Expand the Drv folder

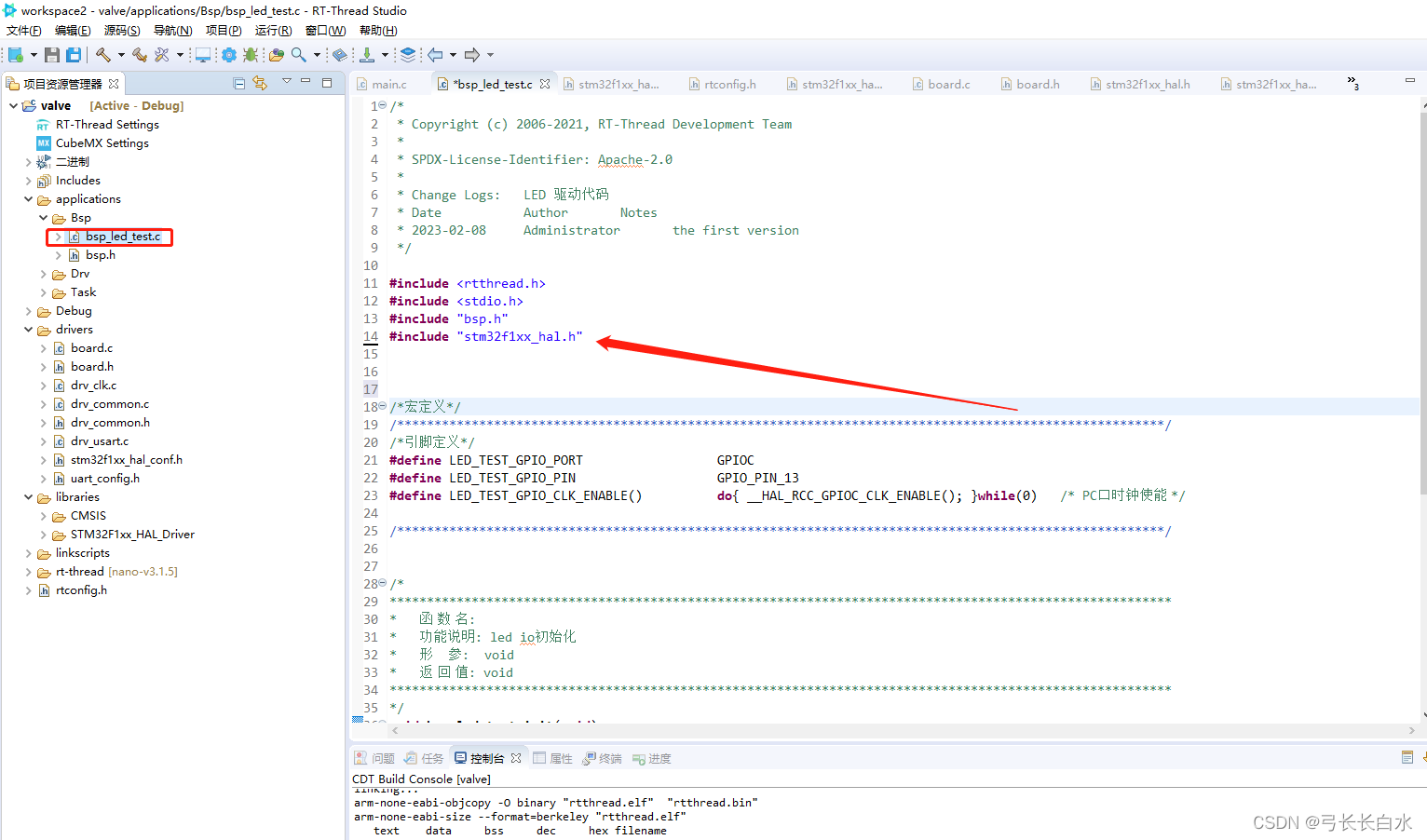tap(43, 274)
